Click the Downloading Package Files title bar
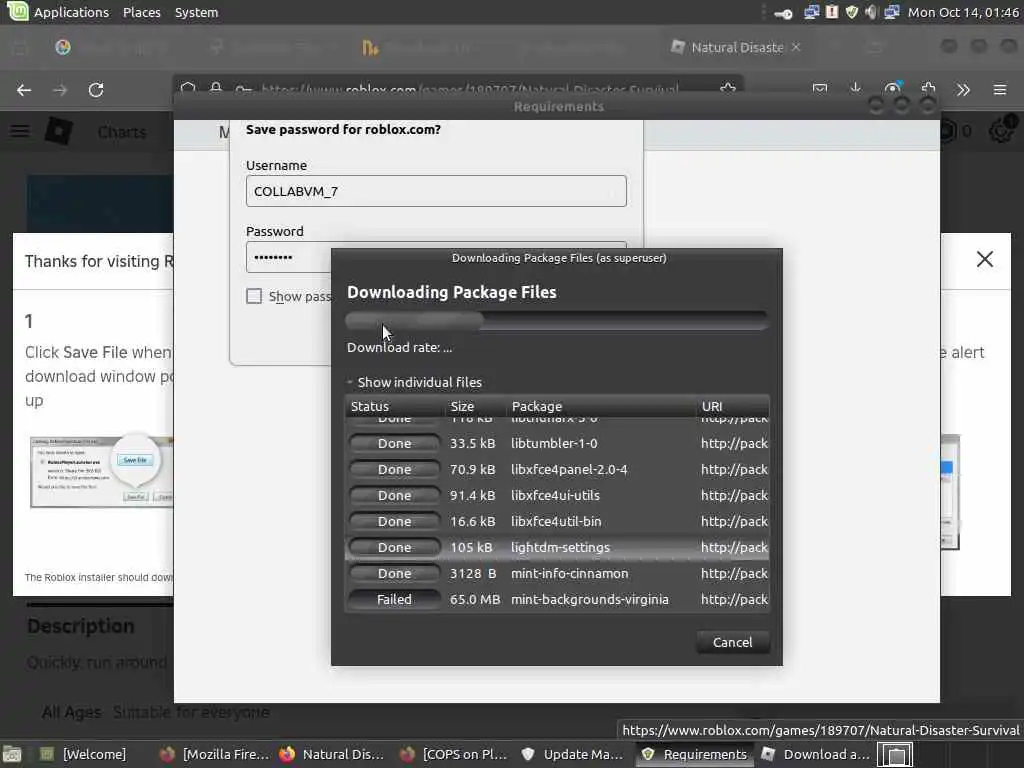1024x768 pixels. pos(557,258)
